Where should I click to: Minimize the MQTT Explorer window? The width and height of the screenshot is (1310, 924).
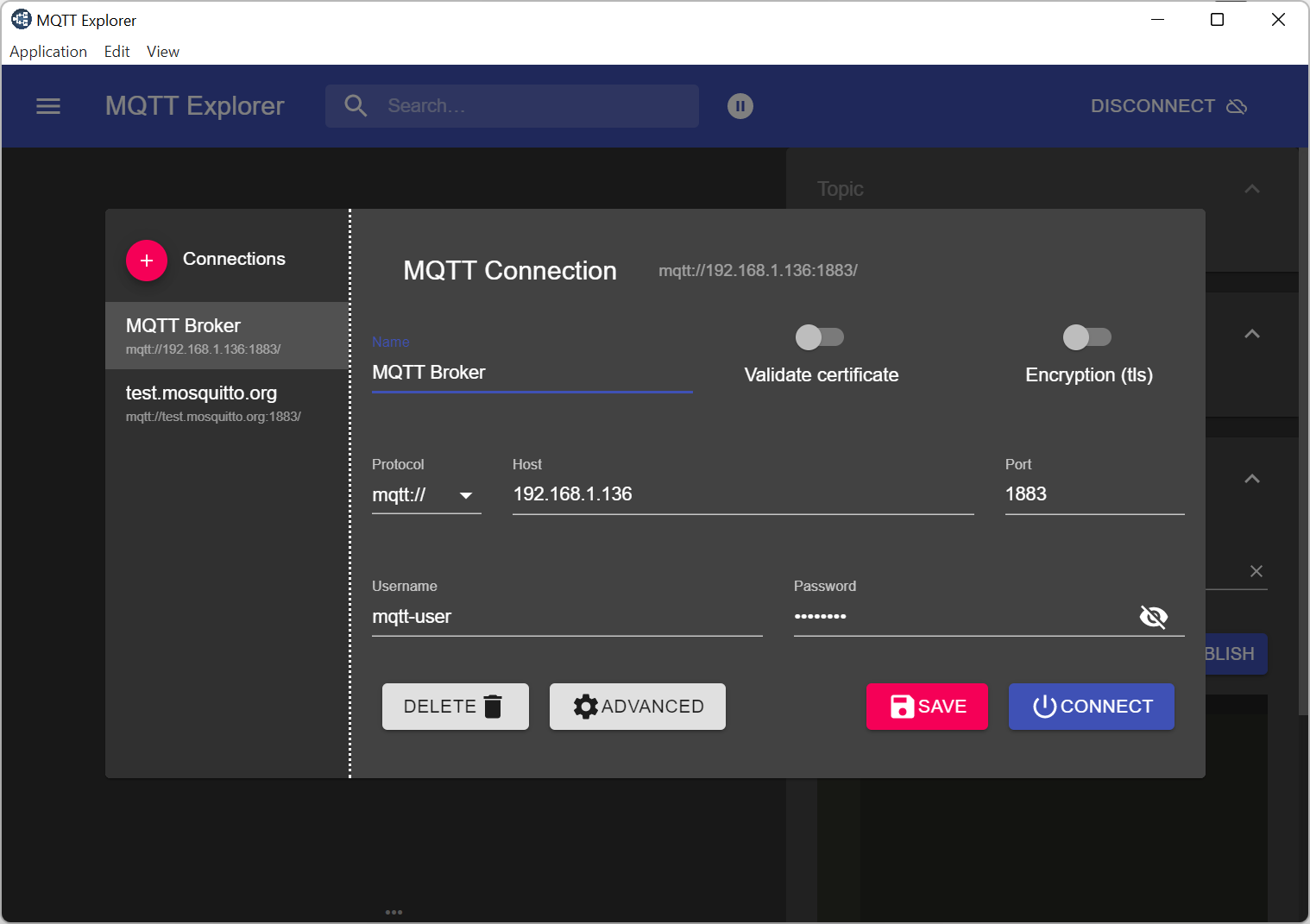[x=1158, y=20]
